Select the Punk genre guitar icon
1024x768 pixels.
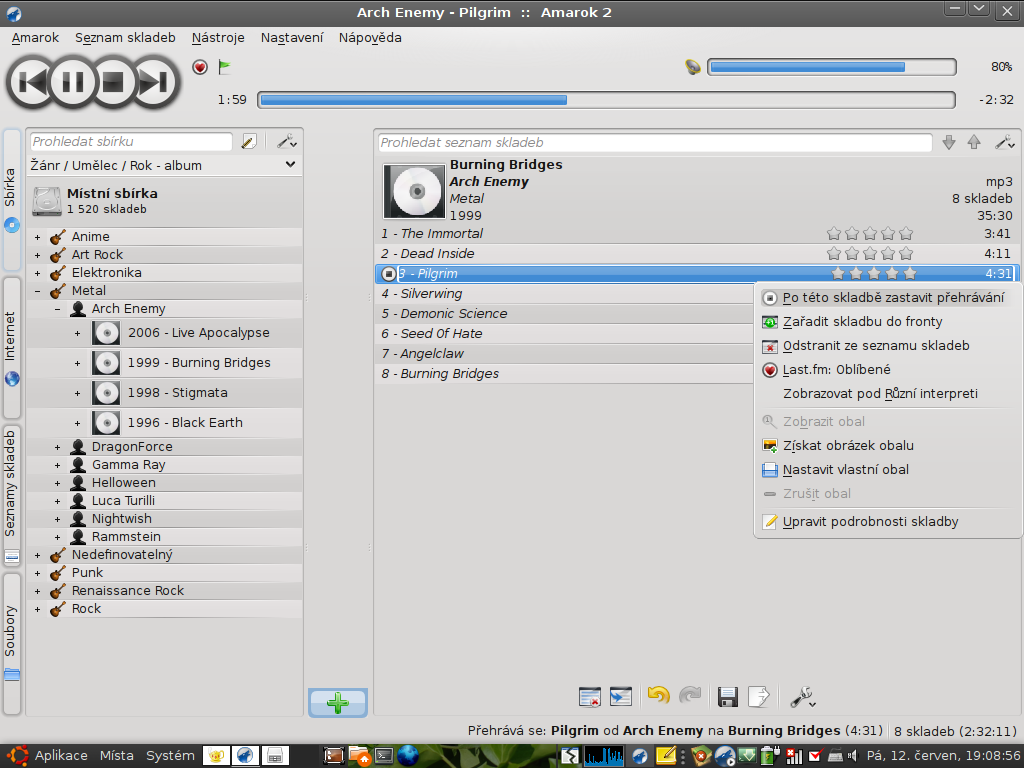pos(58,573)
